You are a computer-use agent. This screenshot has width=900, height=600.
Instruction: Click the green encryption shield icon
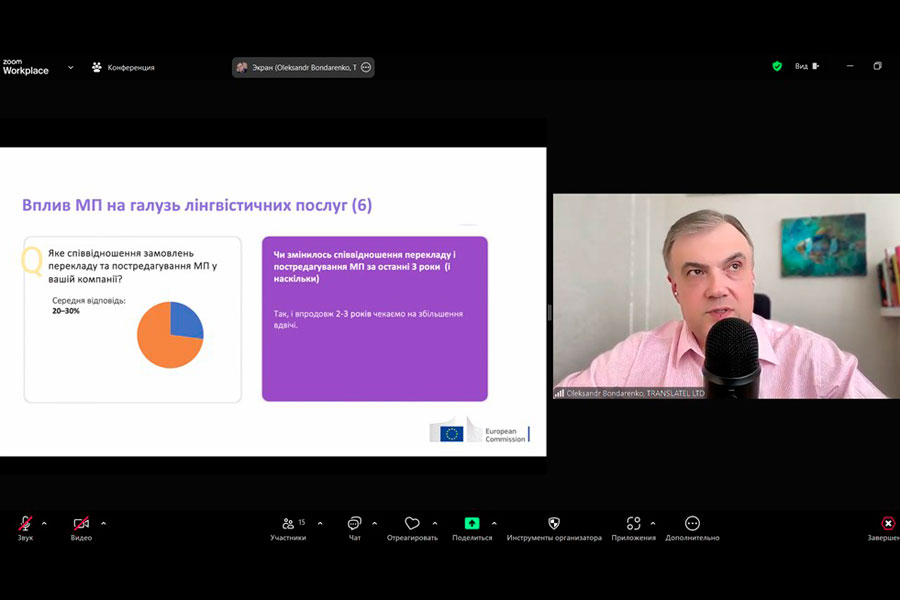777,67
